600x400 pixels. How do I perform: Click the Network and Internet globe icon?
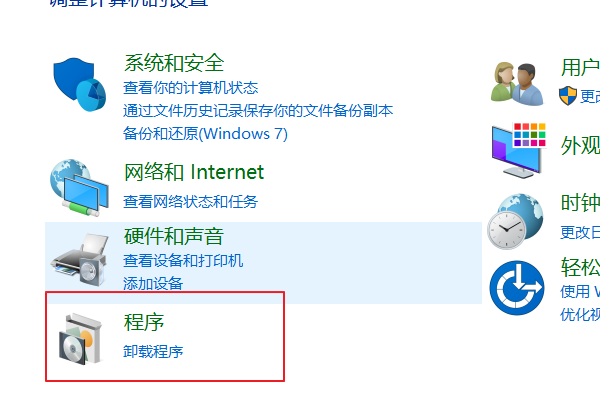80,188
